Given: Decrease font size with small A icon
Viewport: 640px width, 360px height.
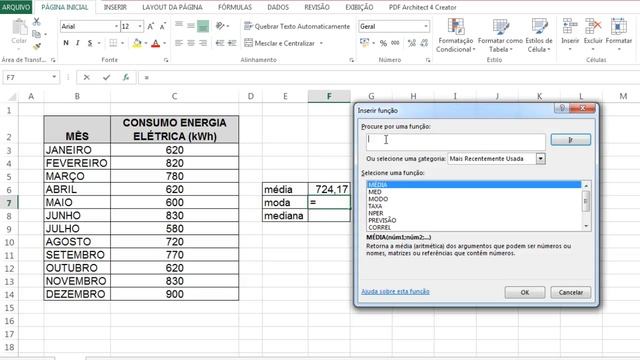Looking at the screenshot, I should [162, 27].
